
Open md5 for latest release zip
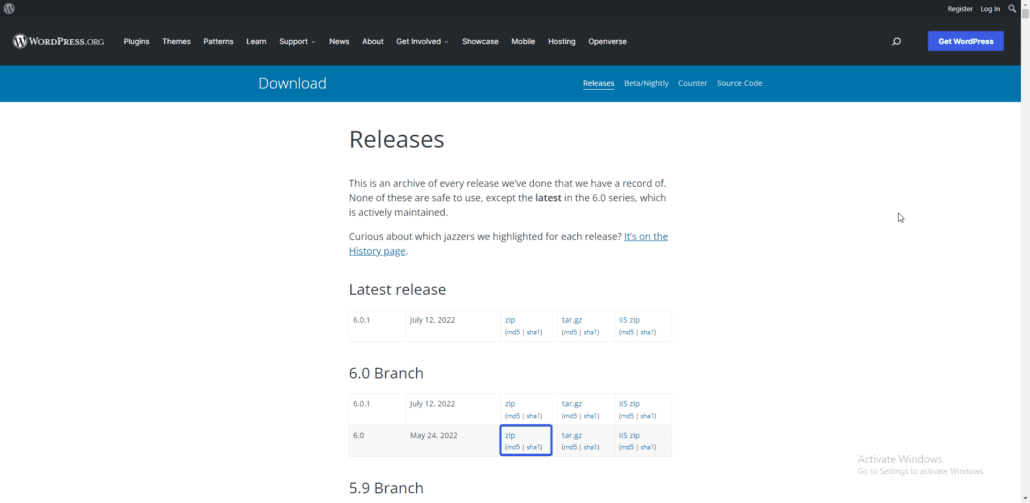[512, 332]
